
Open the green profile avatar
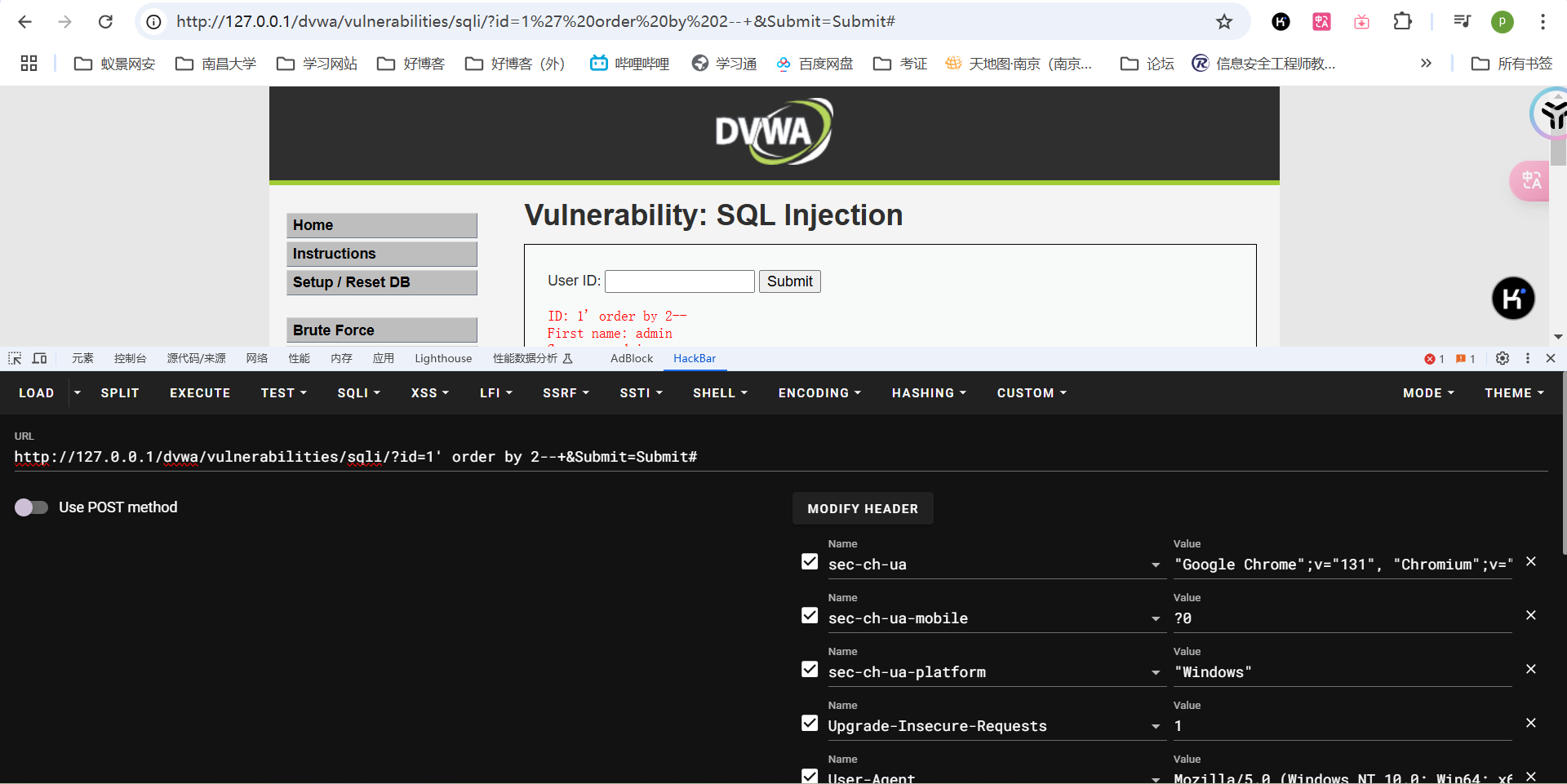(x=1503, y=22)
